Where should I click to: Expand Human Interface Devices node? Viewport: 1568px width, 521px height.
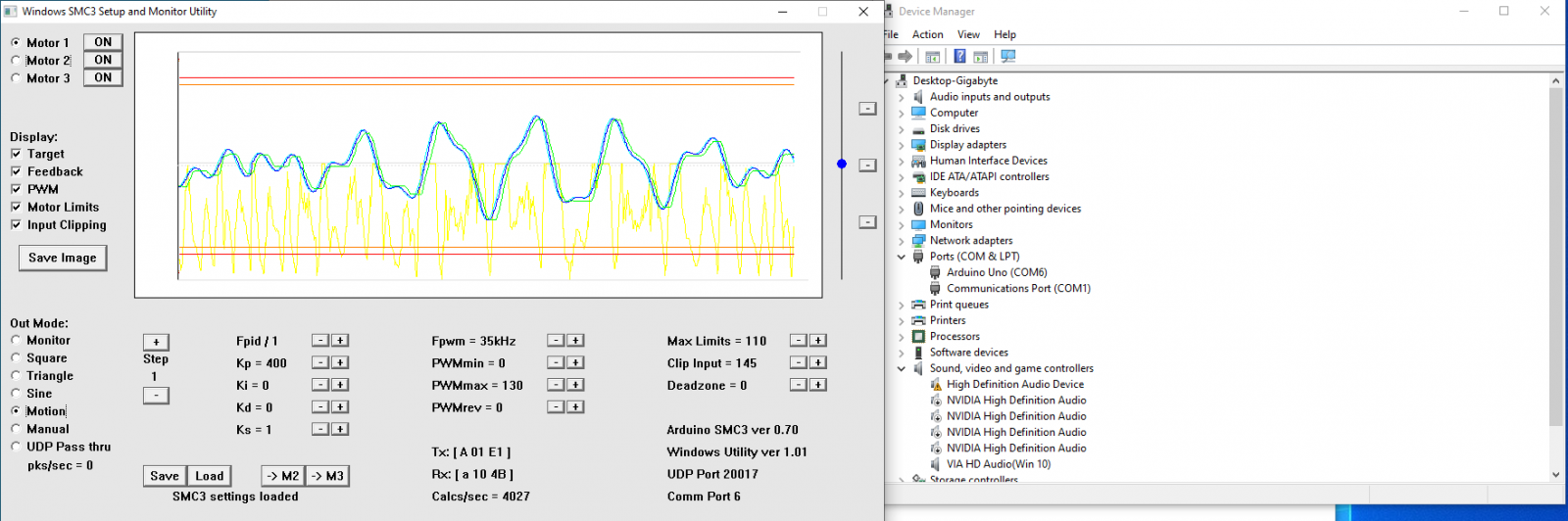(902, 161)
